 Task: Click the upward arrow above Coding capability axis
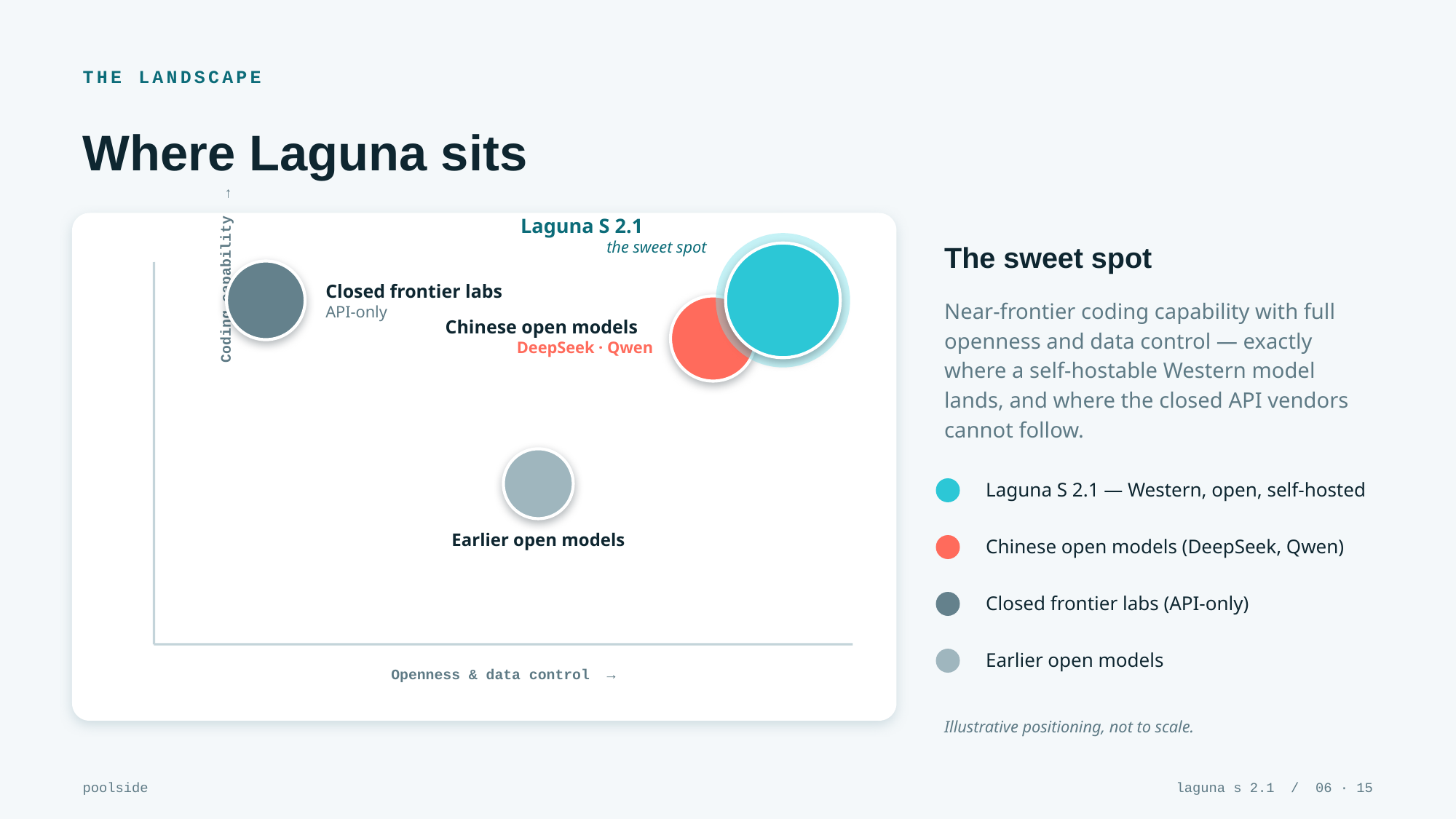click(228, 194)
